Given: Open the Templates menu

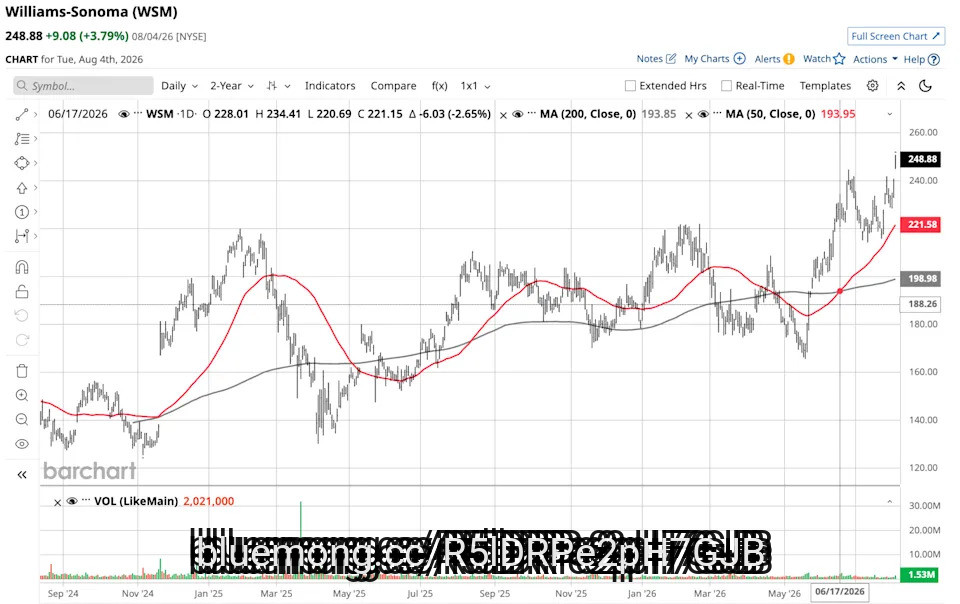Looking at the screenshot, I should pyautogui.click(x=825, y=86).
